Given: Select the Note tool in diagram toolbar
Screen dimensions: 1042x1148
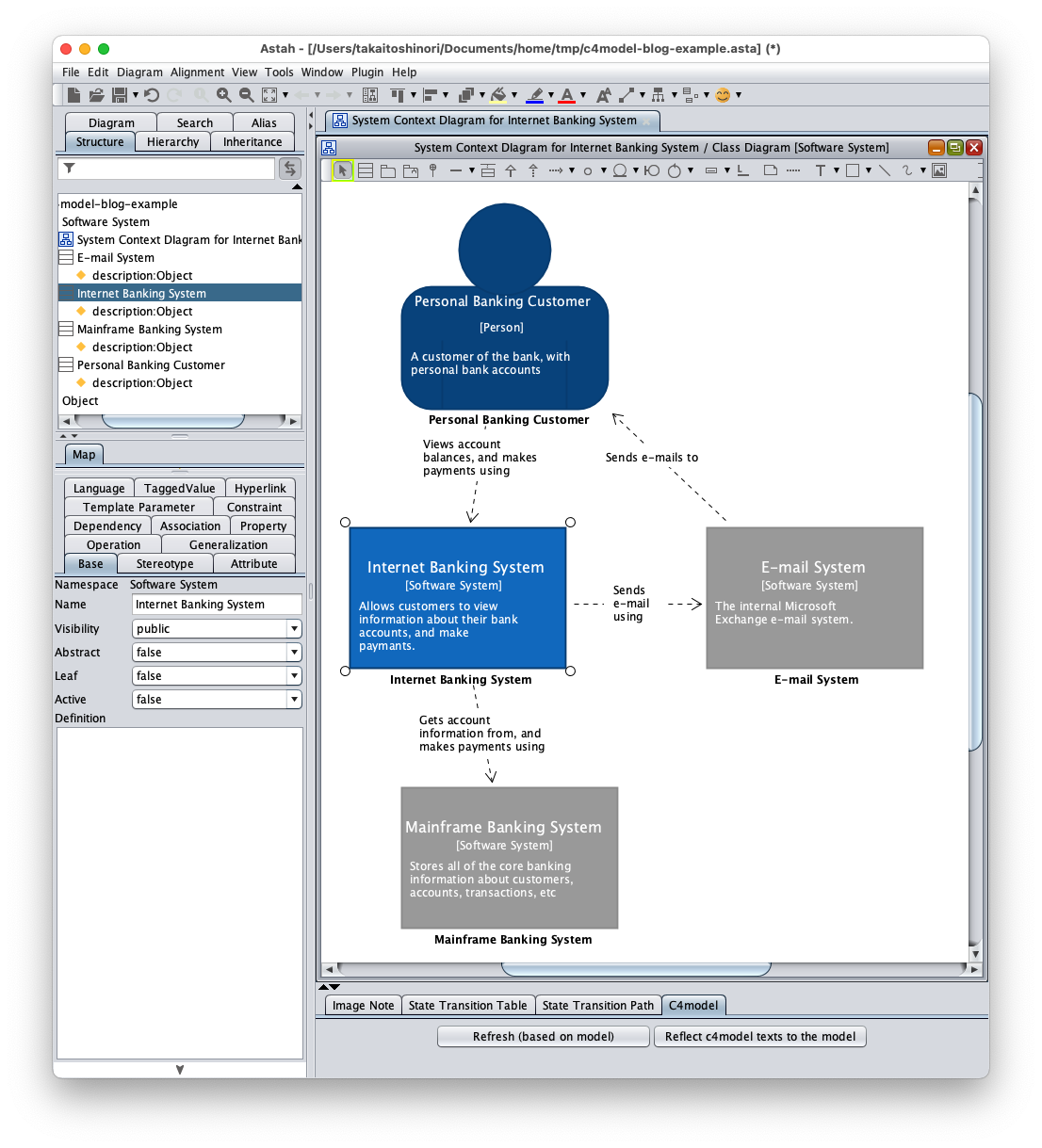Looking at the screenshot, I should click(x=771, y=170).
